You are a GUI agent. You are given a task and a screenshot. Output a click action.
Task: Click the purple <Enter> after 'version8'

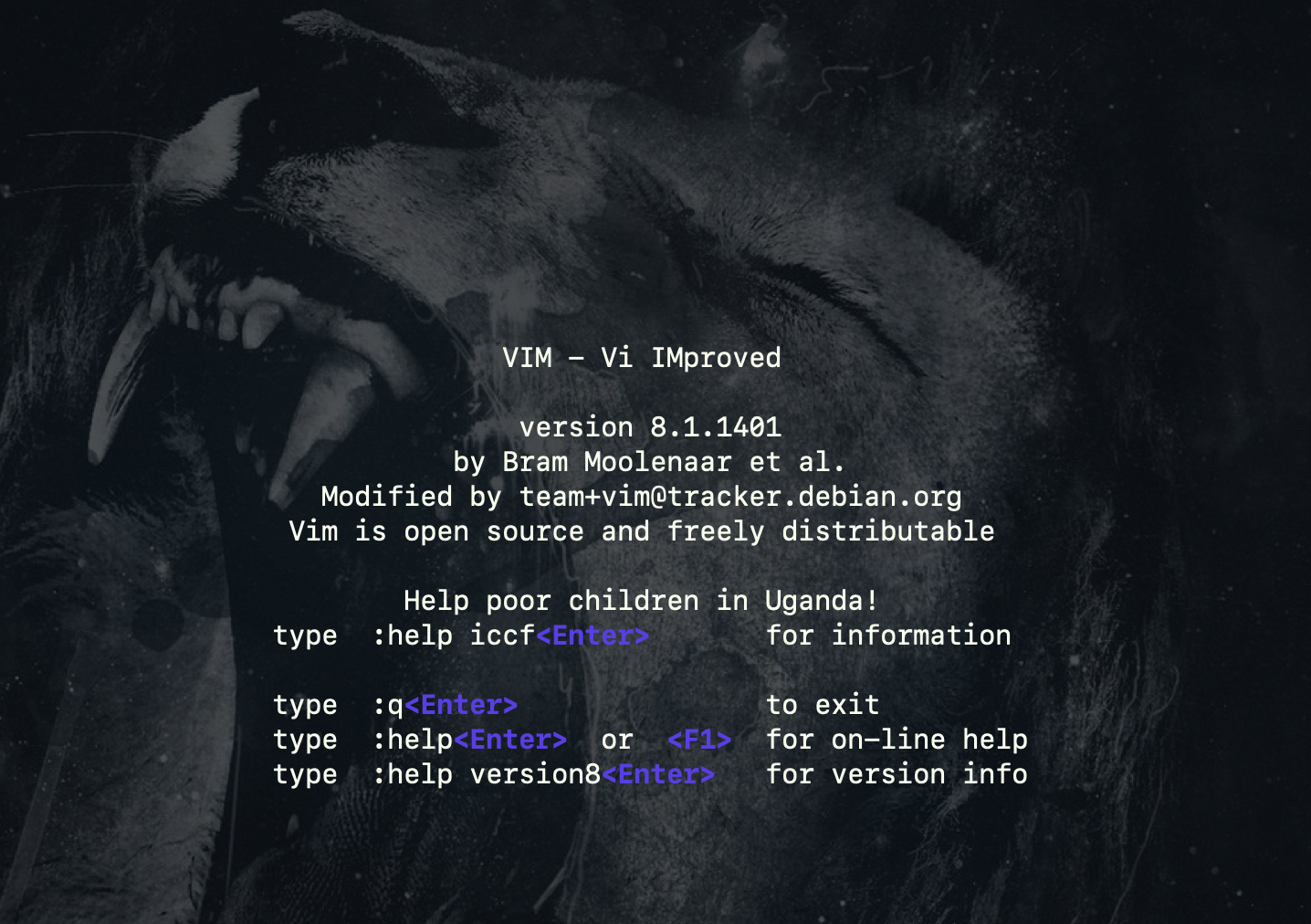[658, 774]
